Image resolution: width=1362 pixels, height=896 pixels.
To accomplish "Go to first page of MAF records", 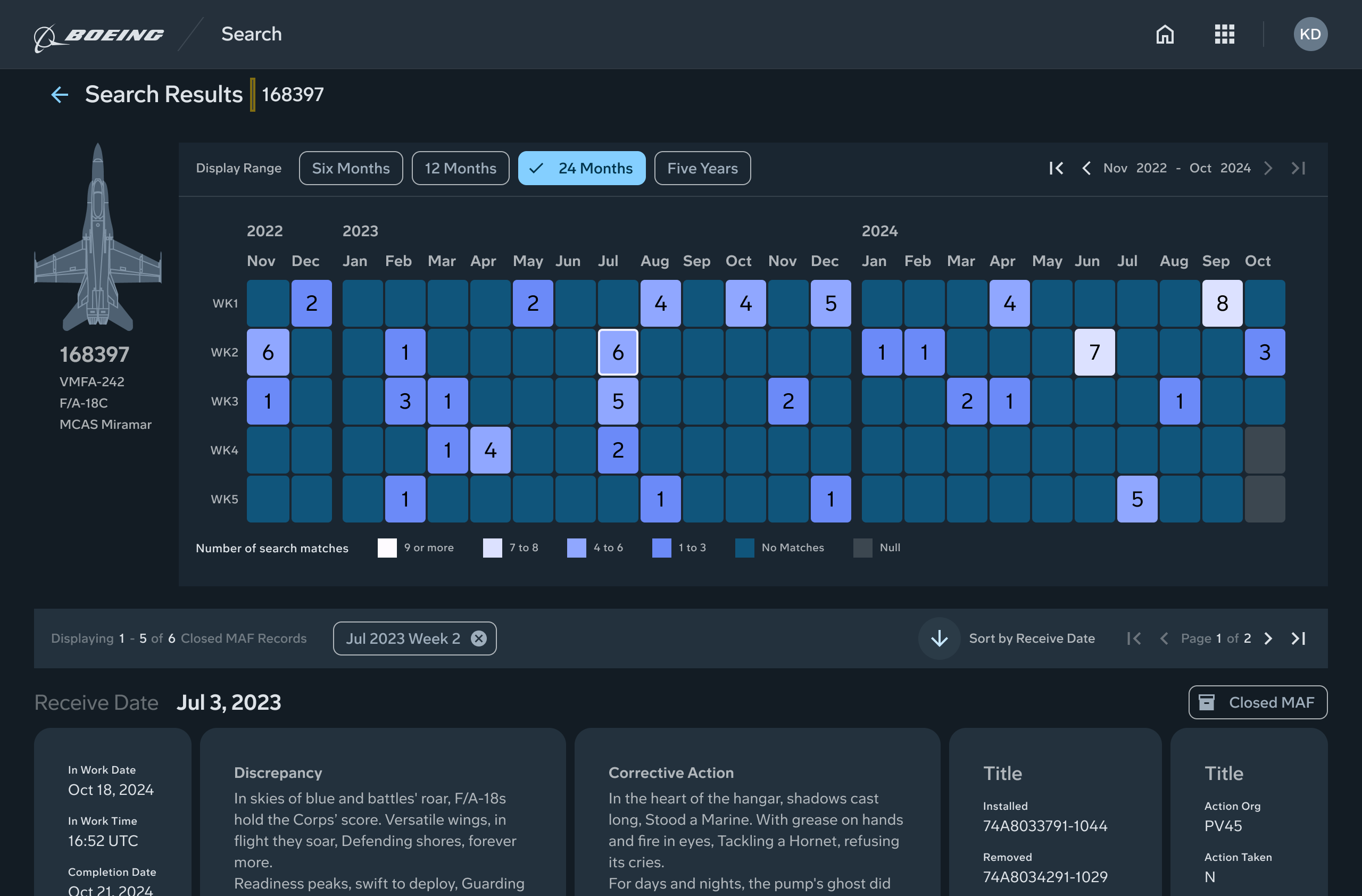I will click(1134, 638).
